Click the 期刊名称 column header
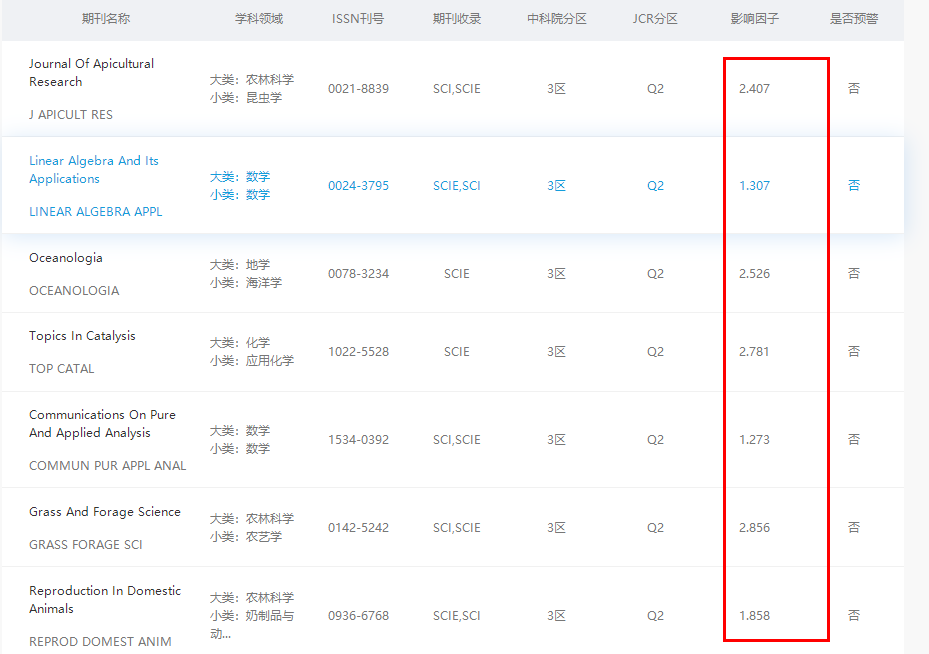 pyautogui.click(x=106, y=19)
